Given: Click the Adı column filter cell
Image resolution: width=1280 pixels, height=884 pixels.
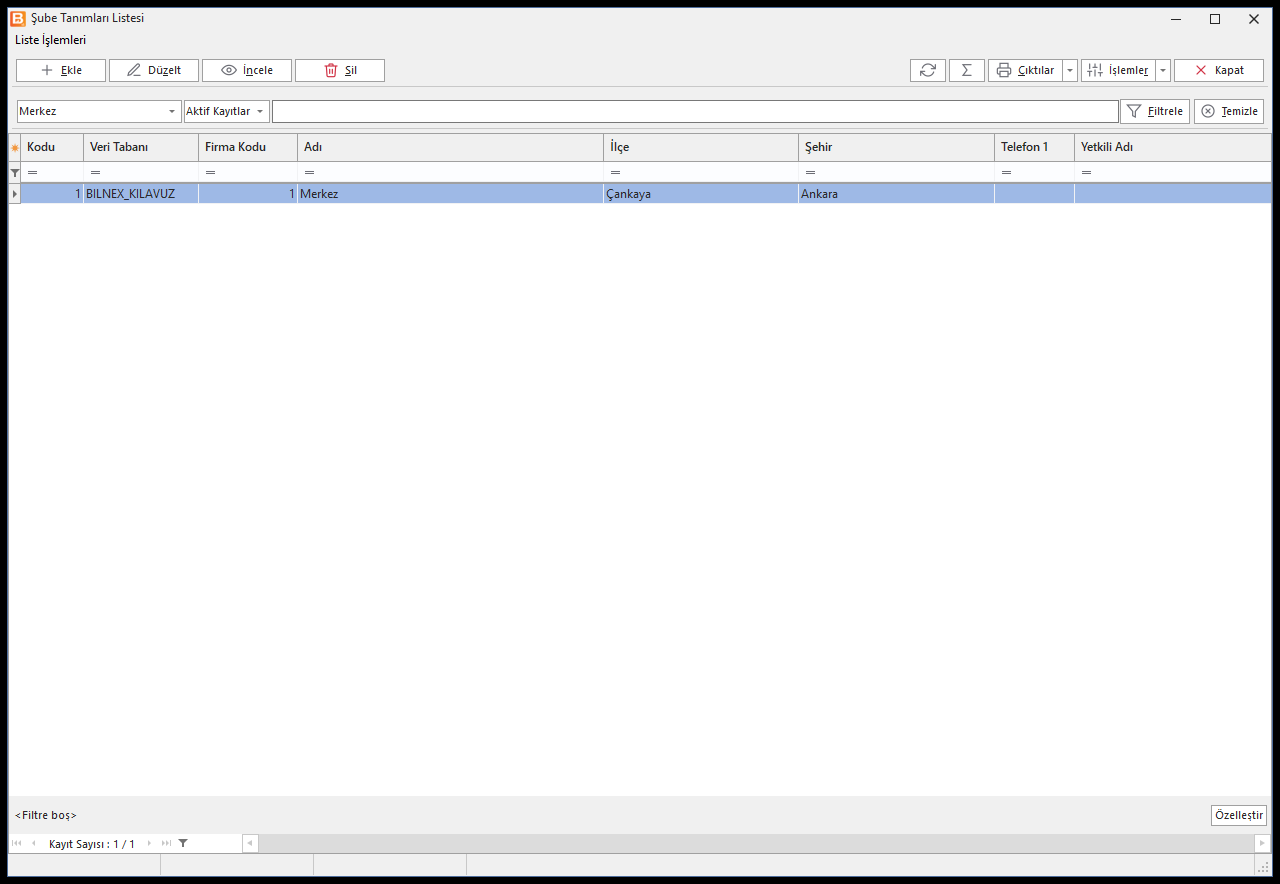Looking at the screenshot, I should tap(450, 173).
